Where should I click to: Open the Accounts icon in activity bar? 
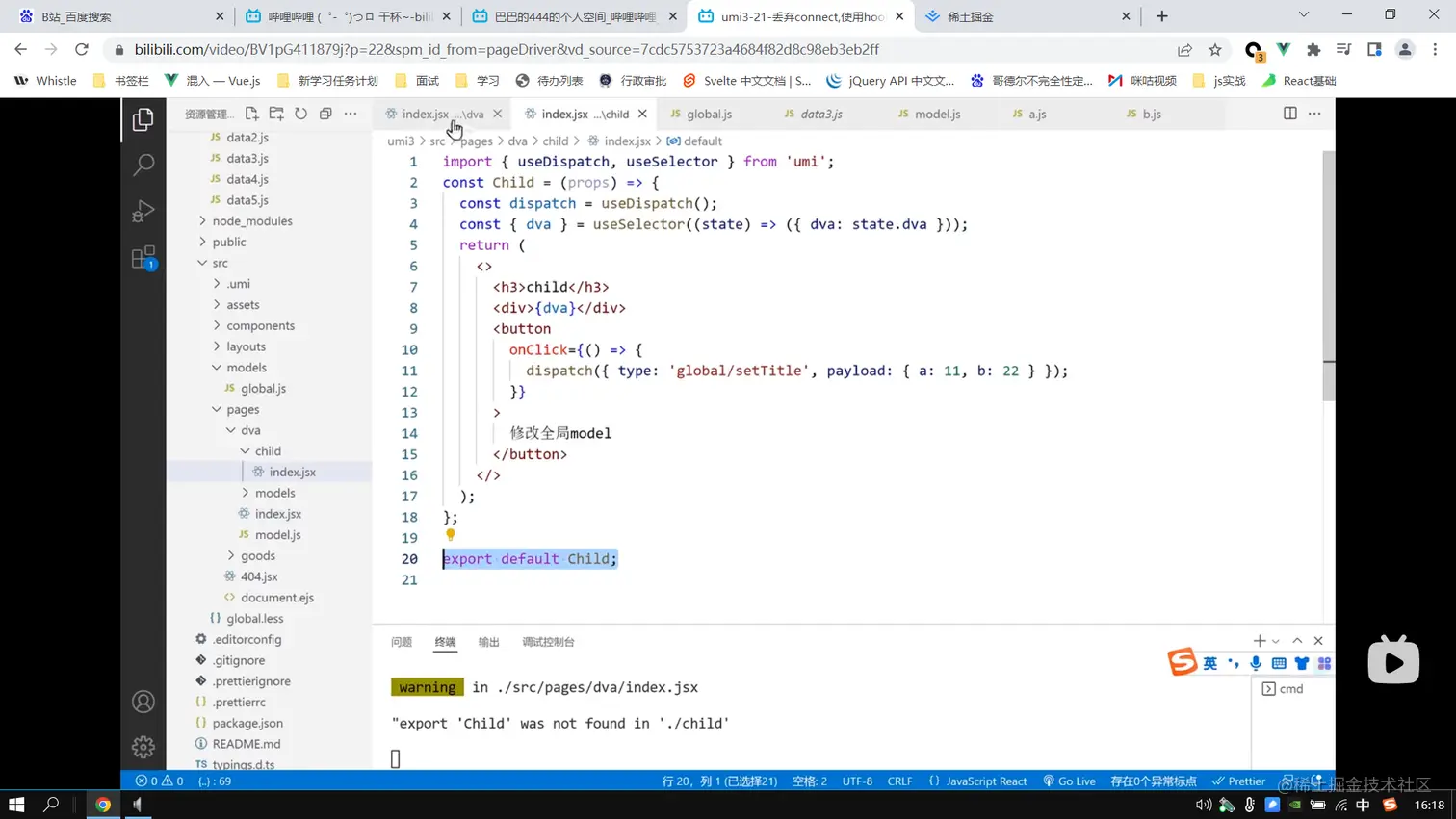point(143,702)
